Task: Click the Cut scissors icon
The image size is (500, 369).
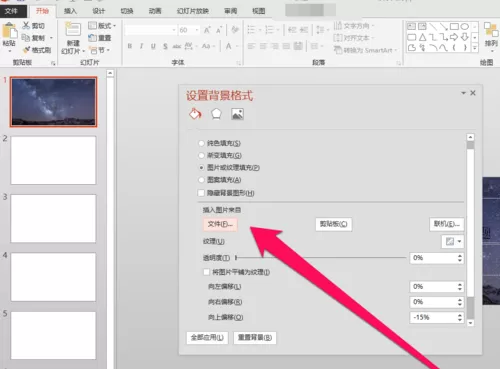Action: [x=26, y=25]
